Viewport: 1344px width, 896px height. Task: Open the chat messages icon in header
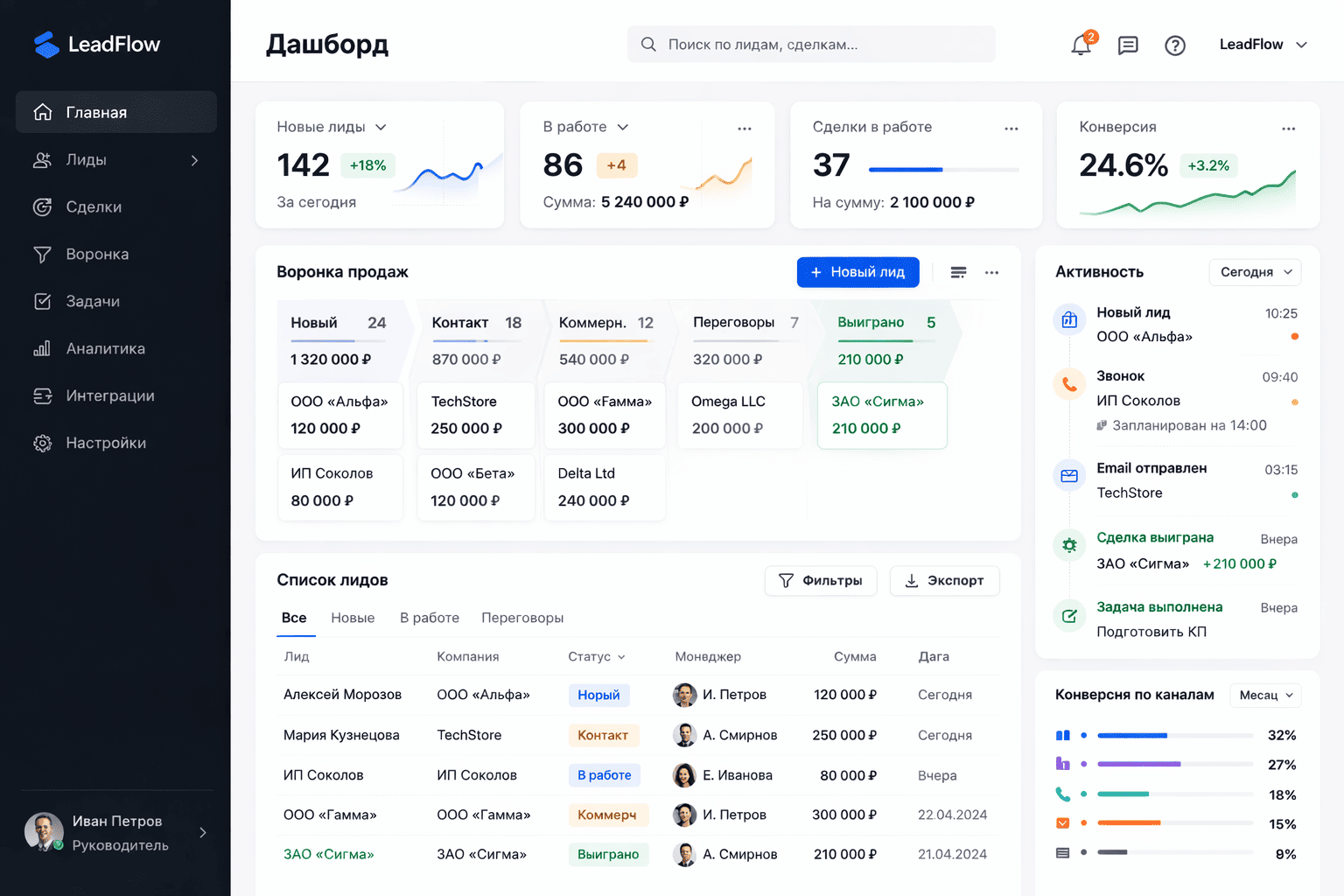click(x=1128, y=45)
